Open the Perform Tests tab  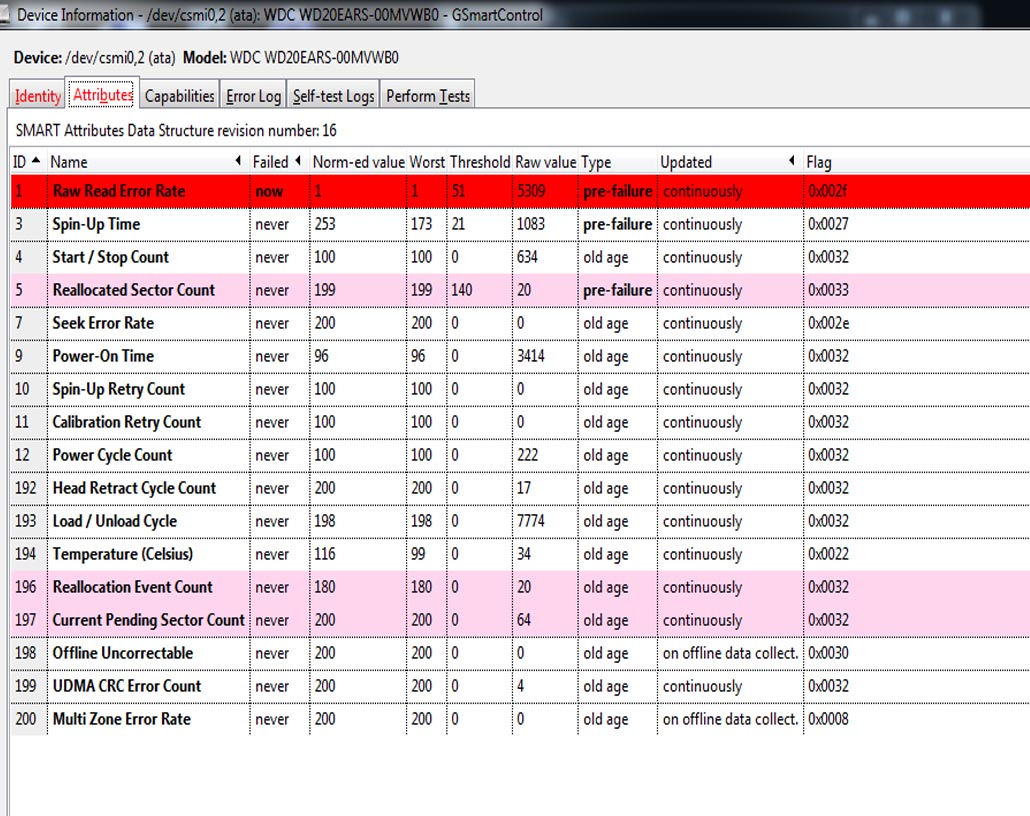click(428, 96)
